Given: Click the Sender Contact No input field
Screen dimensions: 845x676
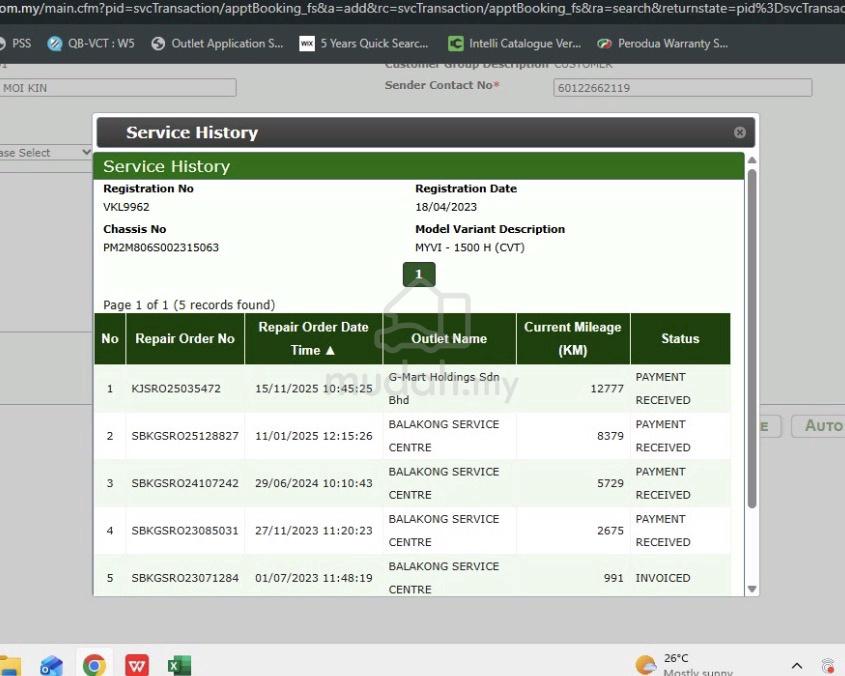Looking at the screenshot, I should pos(682,88).
